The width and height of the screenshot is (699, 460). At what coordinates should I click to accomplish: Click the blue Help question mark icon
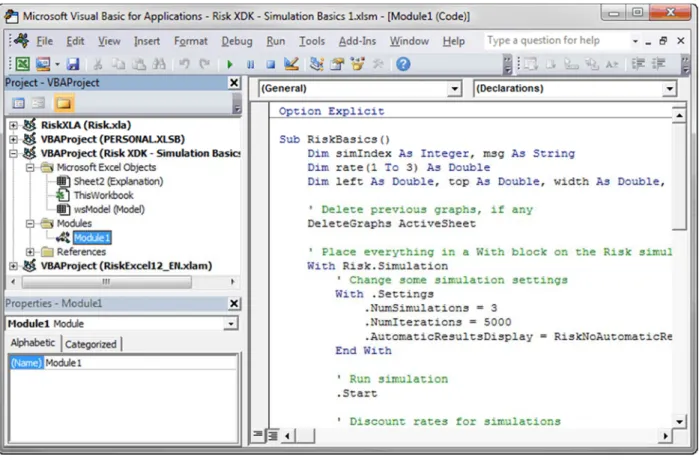pos(403,64)
